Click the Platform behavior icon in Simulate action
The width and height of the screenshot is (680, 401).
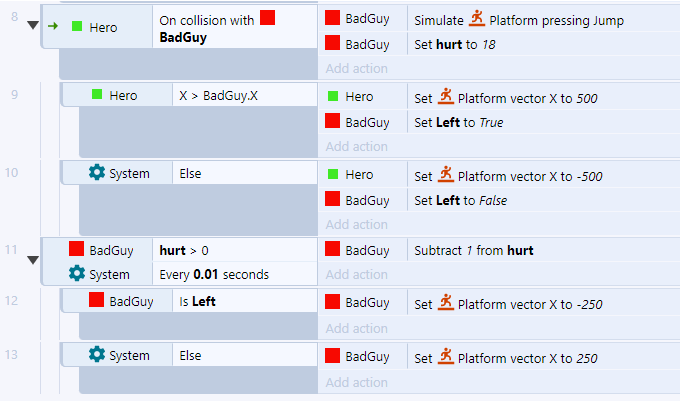[x=477, y=19]
